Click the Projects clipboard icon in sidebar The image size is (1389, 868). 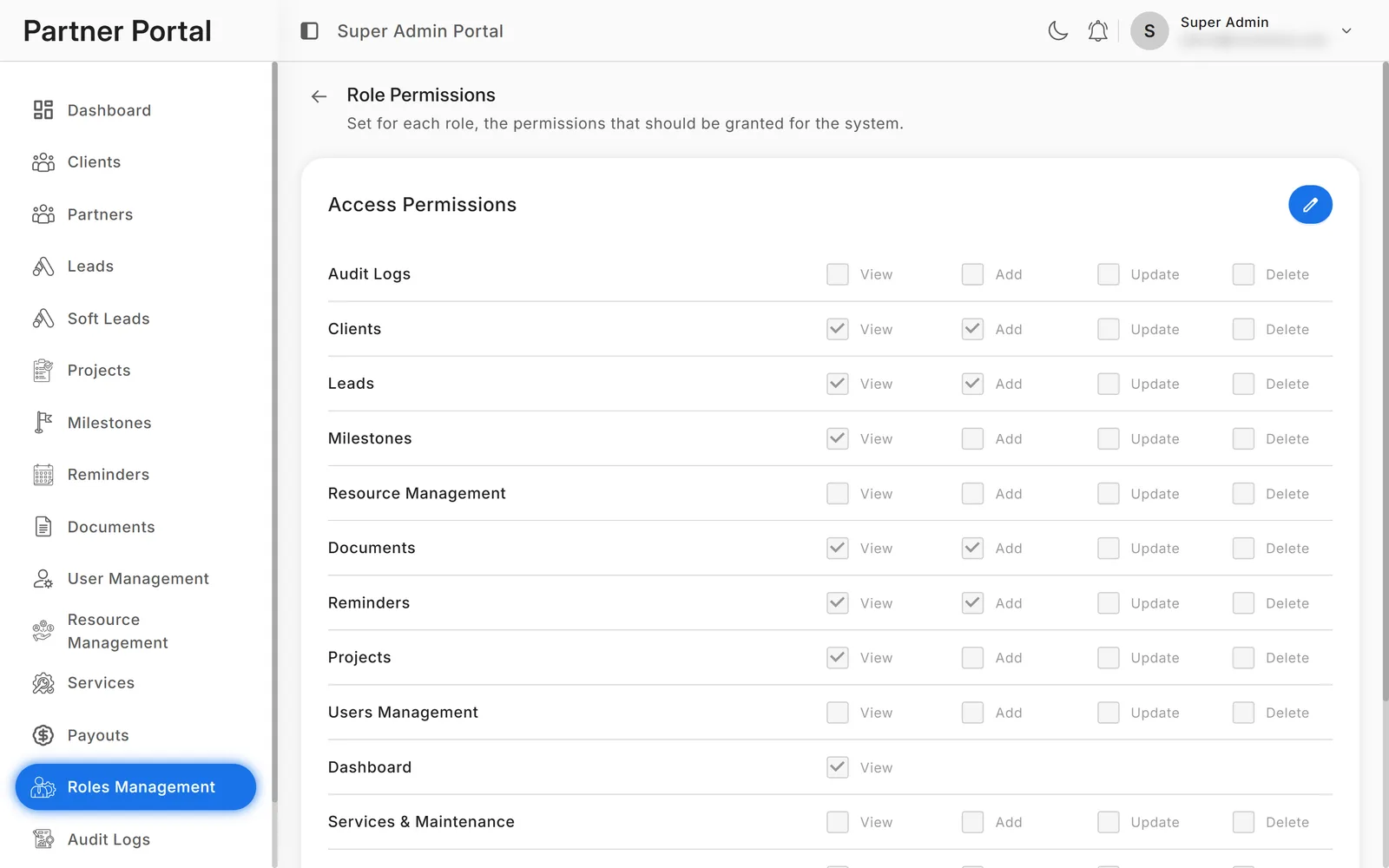(x=43, y=371)
